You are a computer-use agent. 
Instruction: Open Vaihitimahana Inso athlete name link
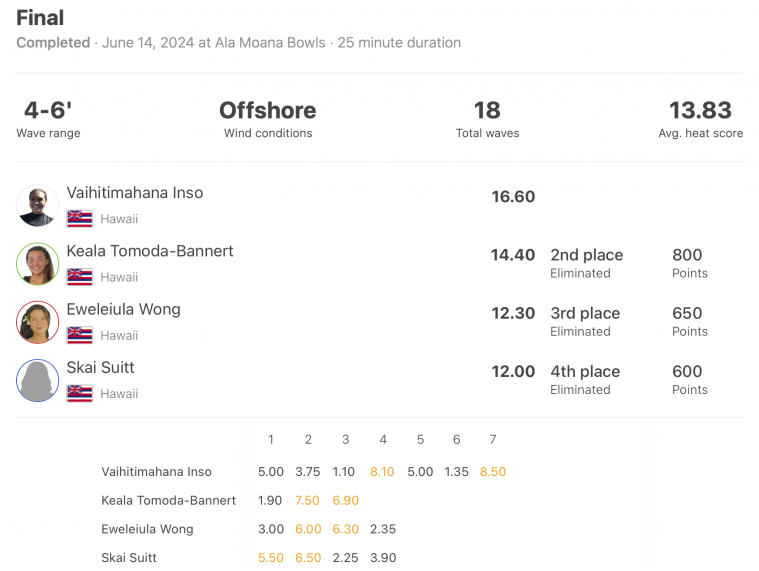135,193
